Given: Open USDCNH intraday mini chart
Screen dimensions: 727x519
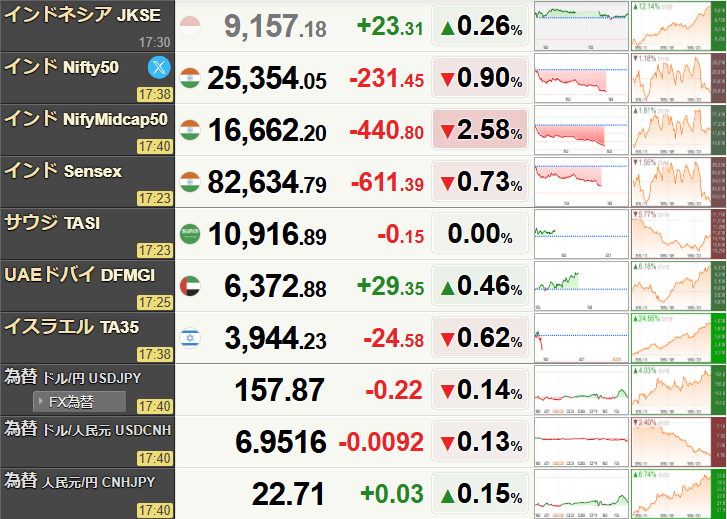Looking at the screenshot, I should 581,442.
